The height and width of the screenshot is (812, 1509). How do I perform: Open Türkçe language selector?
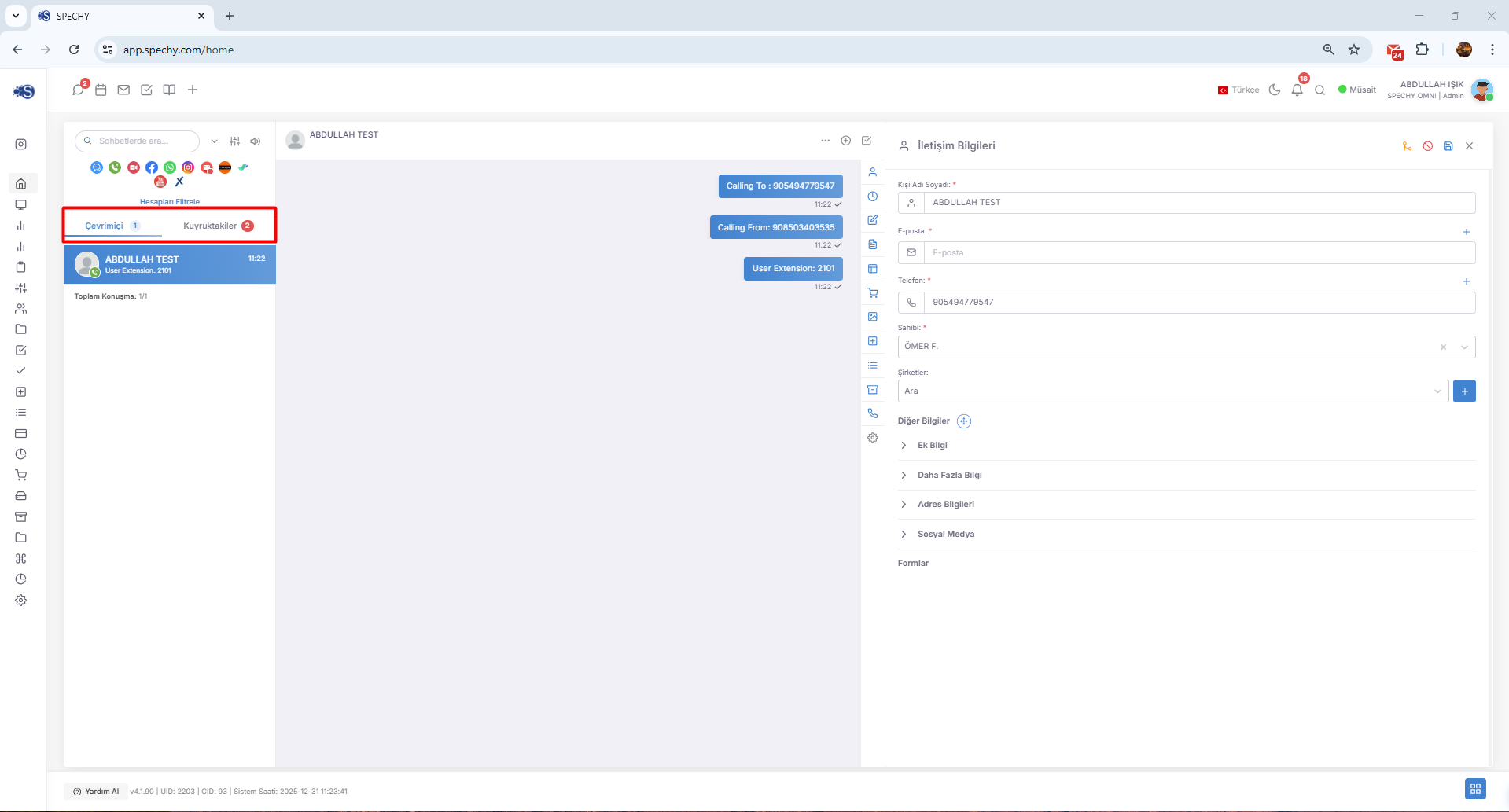pyautogui.click(x=1238, y=90)
